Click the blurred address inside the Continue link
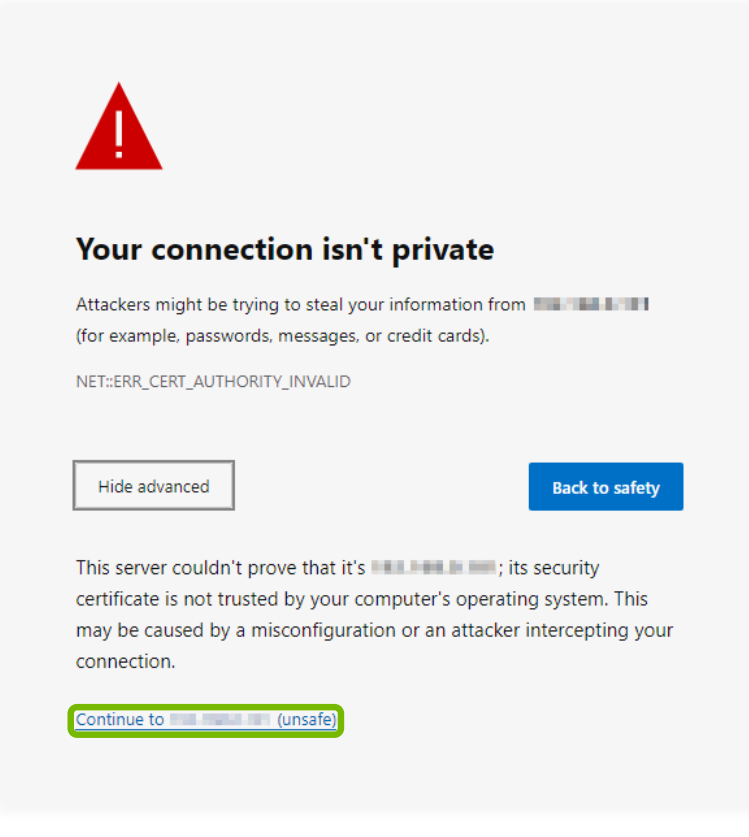The image size is (749, 837). tap(220, 720)
